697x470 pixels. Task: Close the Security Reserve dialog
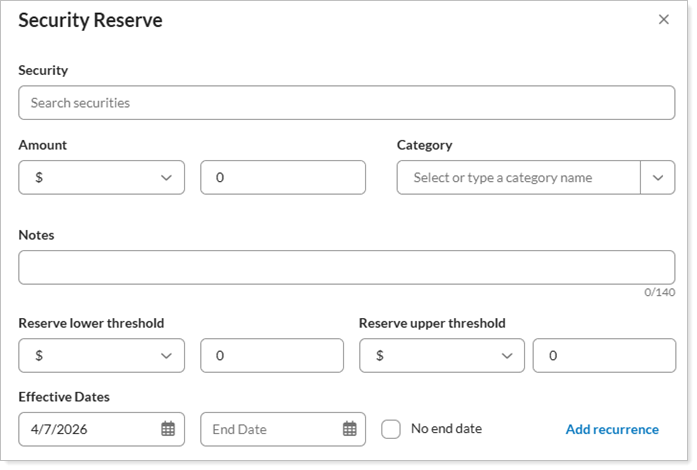coord(663,20)
